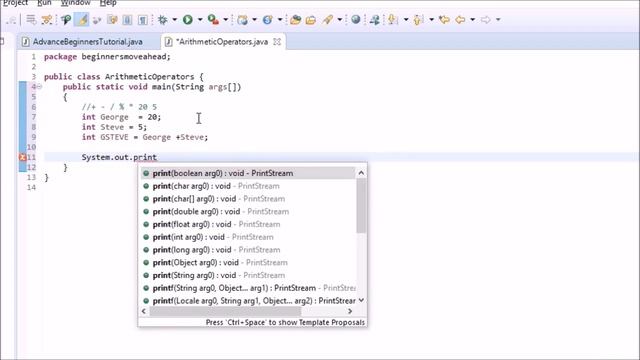This screenshot has width=640, height=360.
Task: Choose print(float arg0) proposal
Action: [248, 224]
